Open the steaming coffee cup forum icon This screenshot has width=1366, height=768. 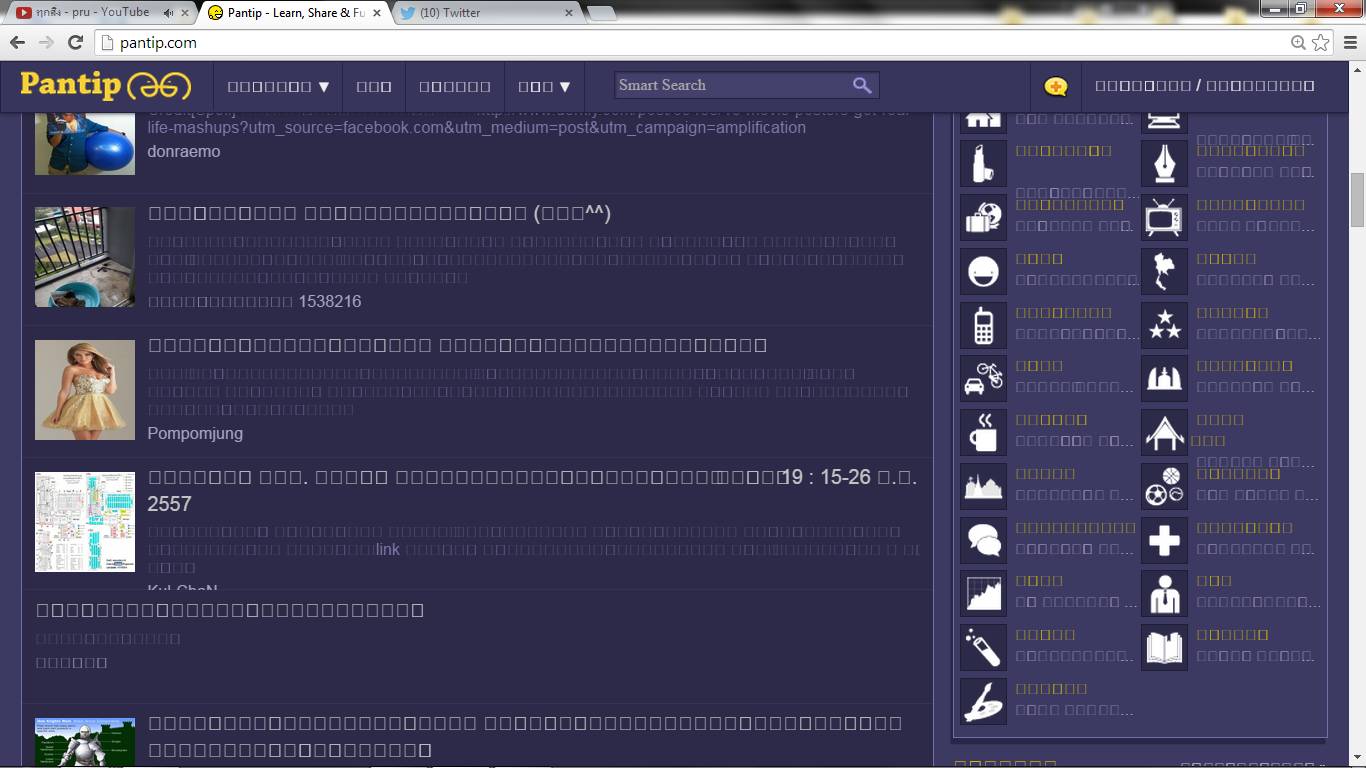click(x=983, y=432)
